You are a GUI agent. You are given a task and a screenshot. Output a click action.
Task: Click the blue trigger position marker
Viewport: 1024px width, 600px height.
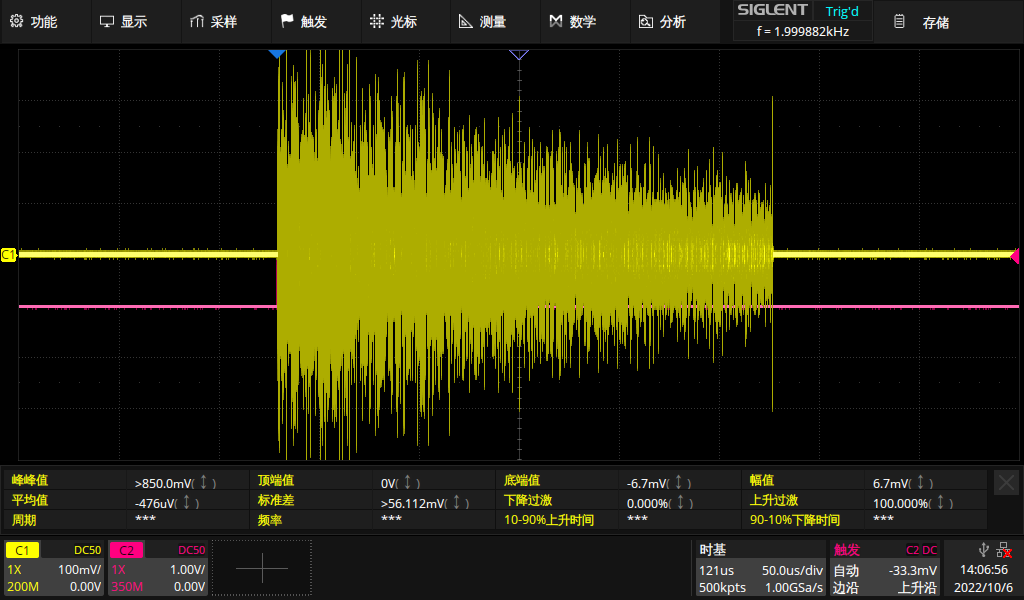278,55
